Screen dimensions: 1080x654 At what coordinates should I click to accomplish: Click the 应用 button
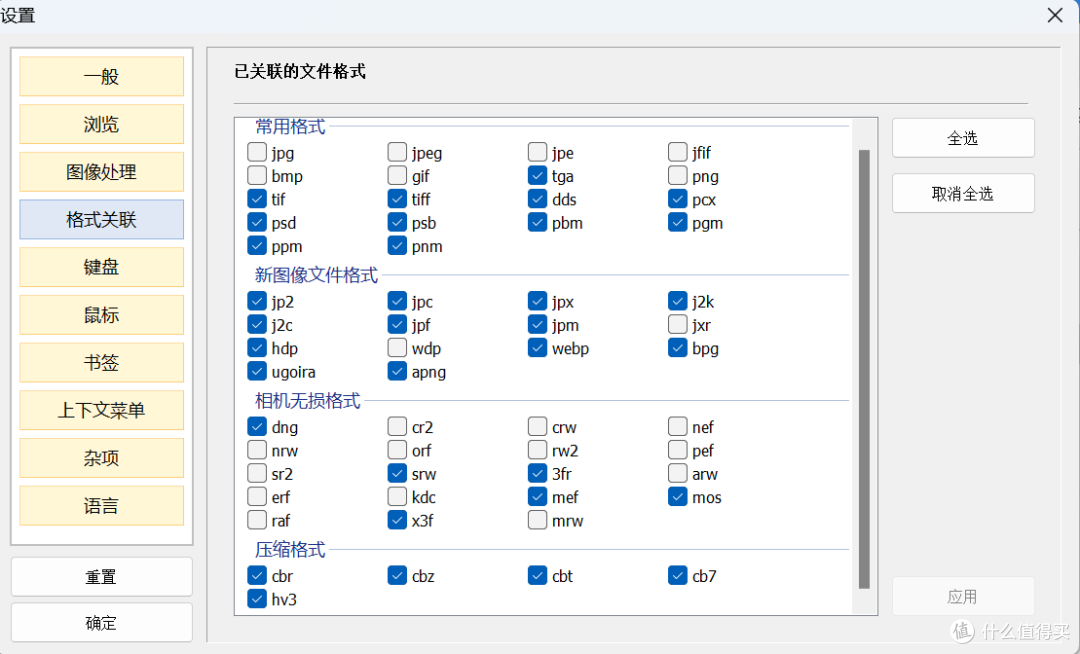coord(963,596)
